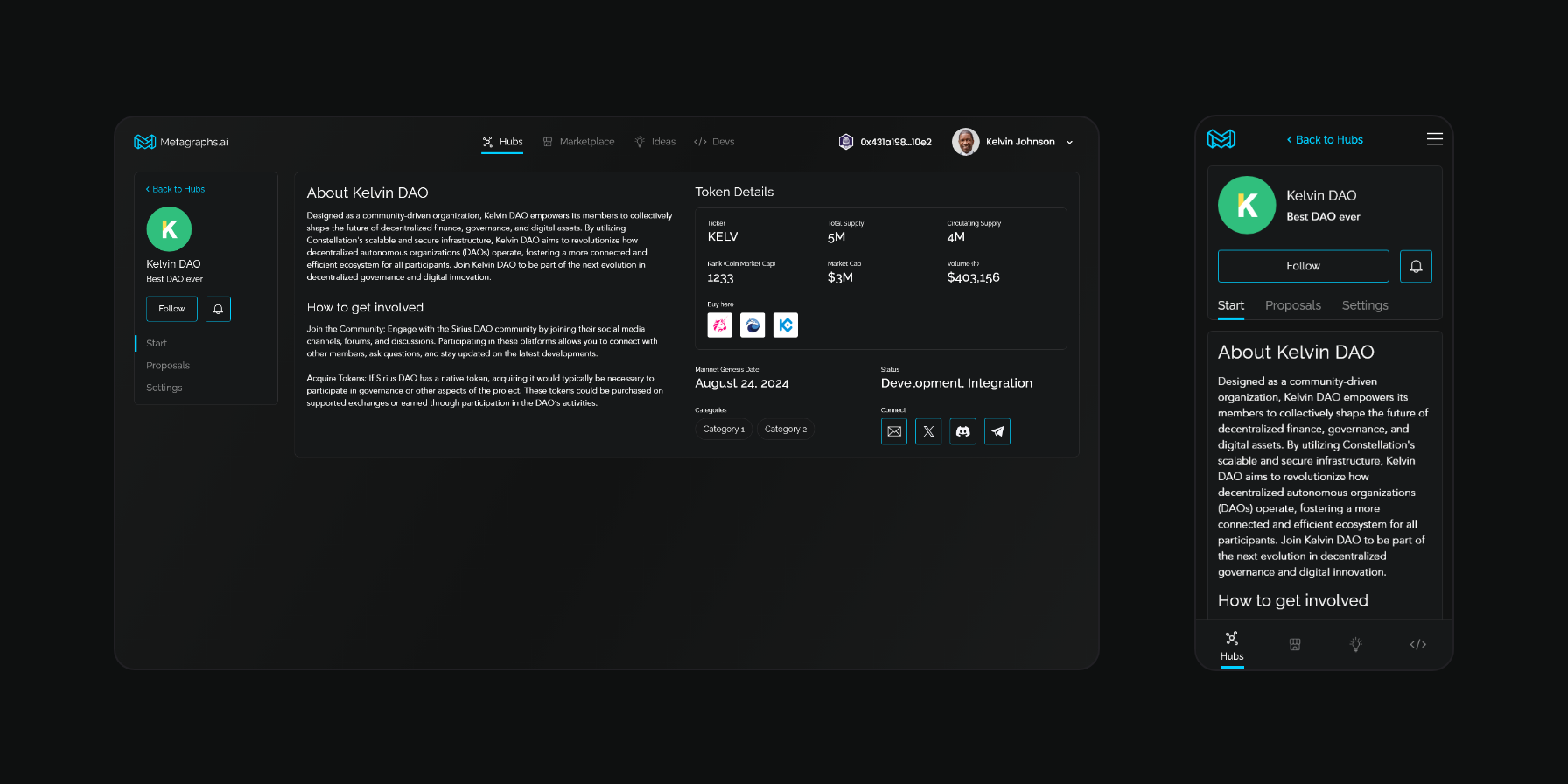Open the Discord link under Connect

point(962,431)
